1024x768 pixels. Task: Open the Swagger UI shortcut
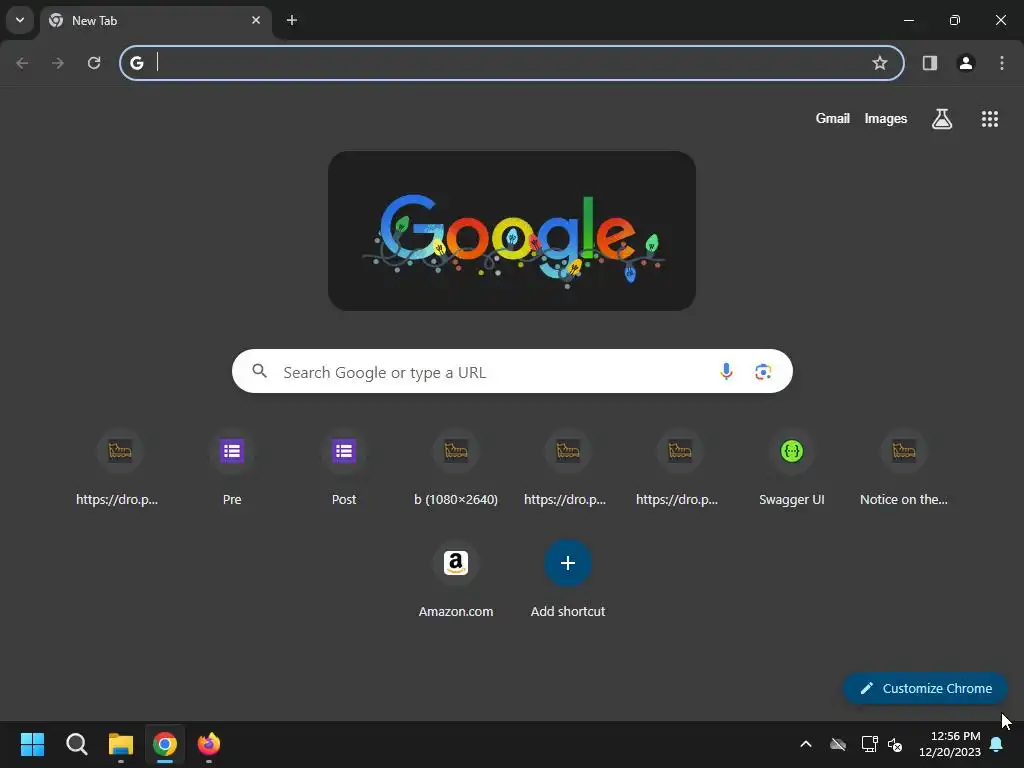792,468
